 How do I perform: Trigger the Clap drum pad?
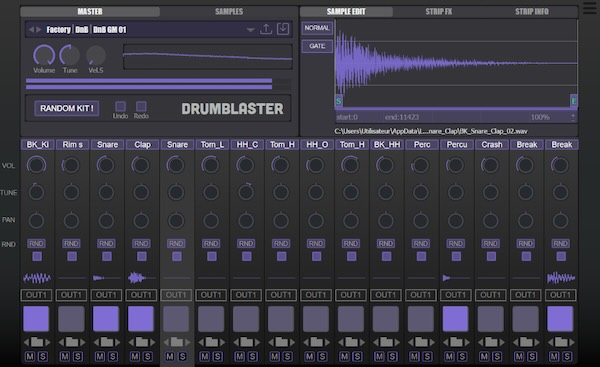141,318
